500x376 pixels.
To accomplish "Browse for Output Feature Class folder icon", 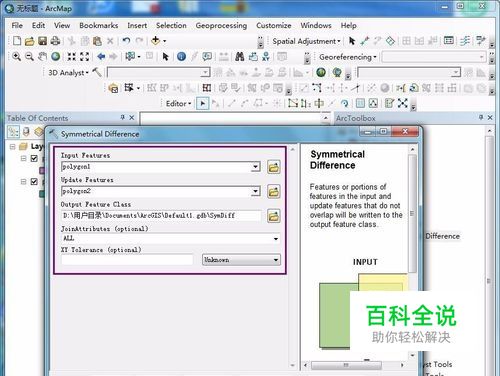I will [x=274, y=216].
